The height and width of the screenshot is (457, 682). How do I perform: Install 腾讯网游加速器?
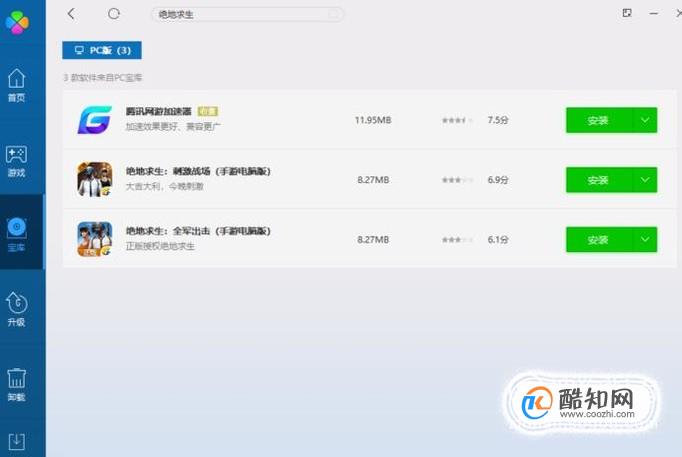click(599, 120)
